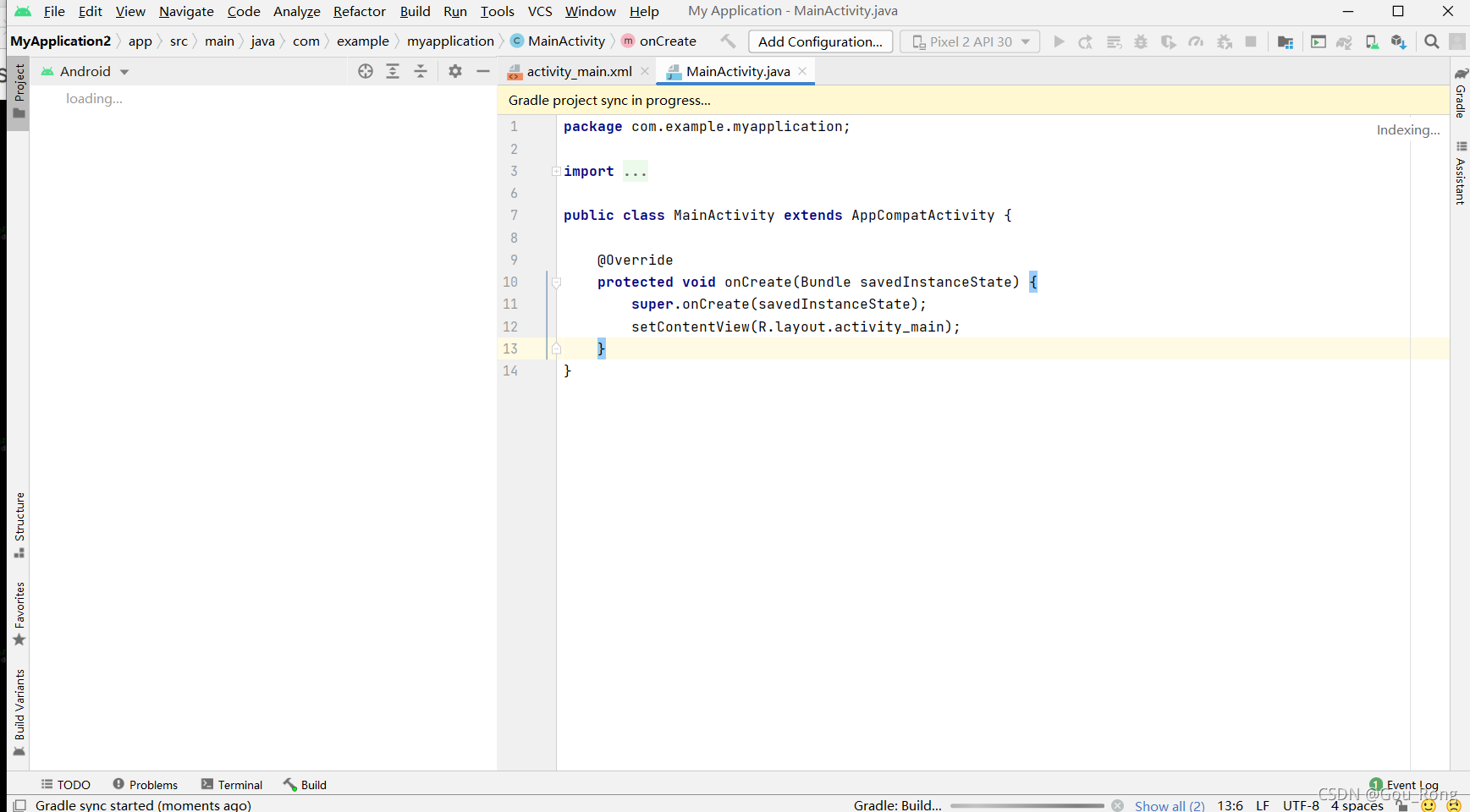Toggle the Gradle tool window on right
The height and width of the screenshot is (812, 1470).
1460,92
